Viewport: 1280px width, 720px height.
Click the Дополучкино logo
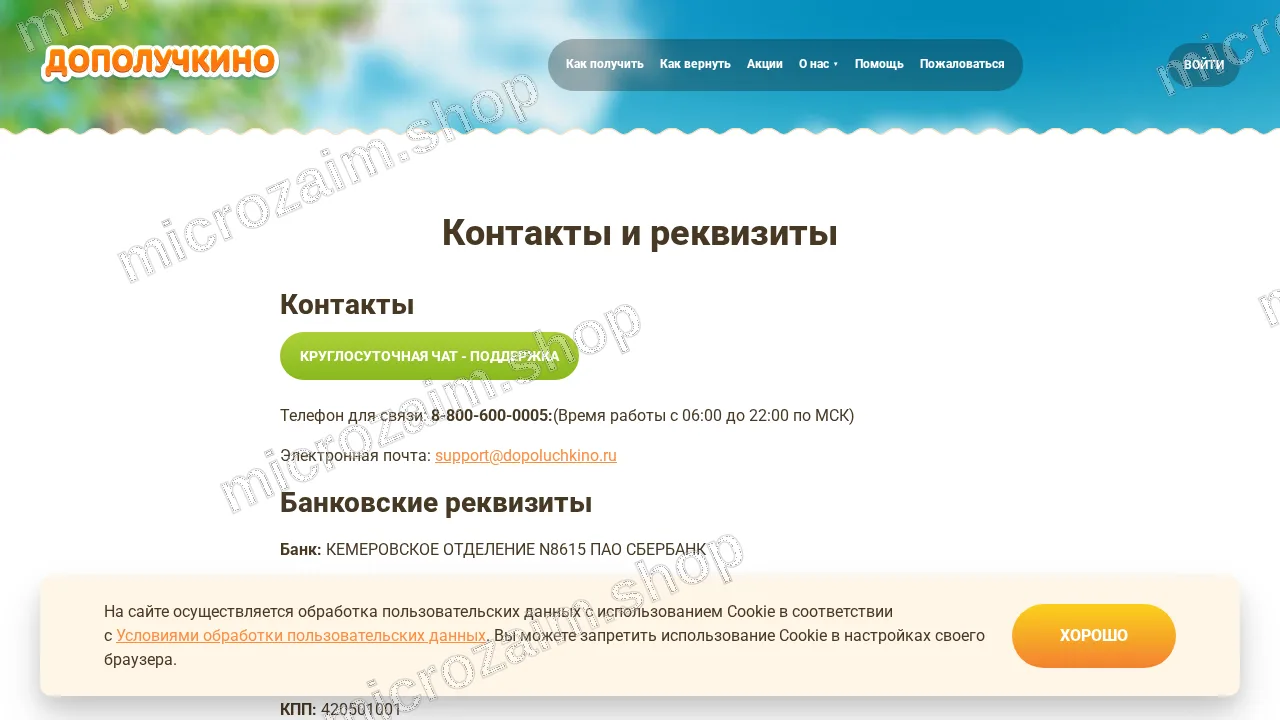160,62
